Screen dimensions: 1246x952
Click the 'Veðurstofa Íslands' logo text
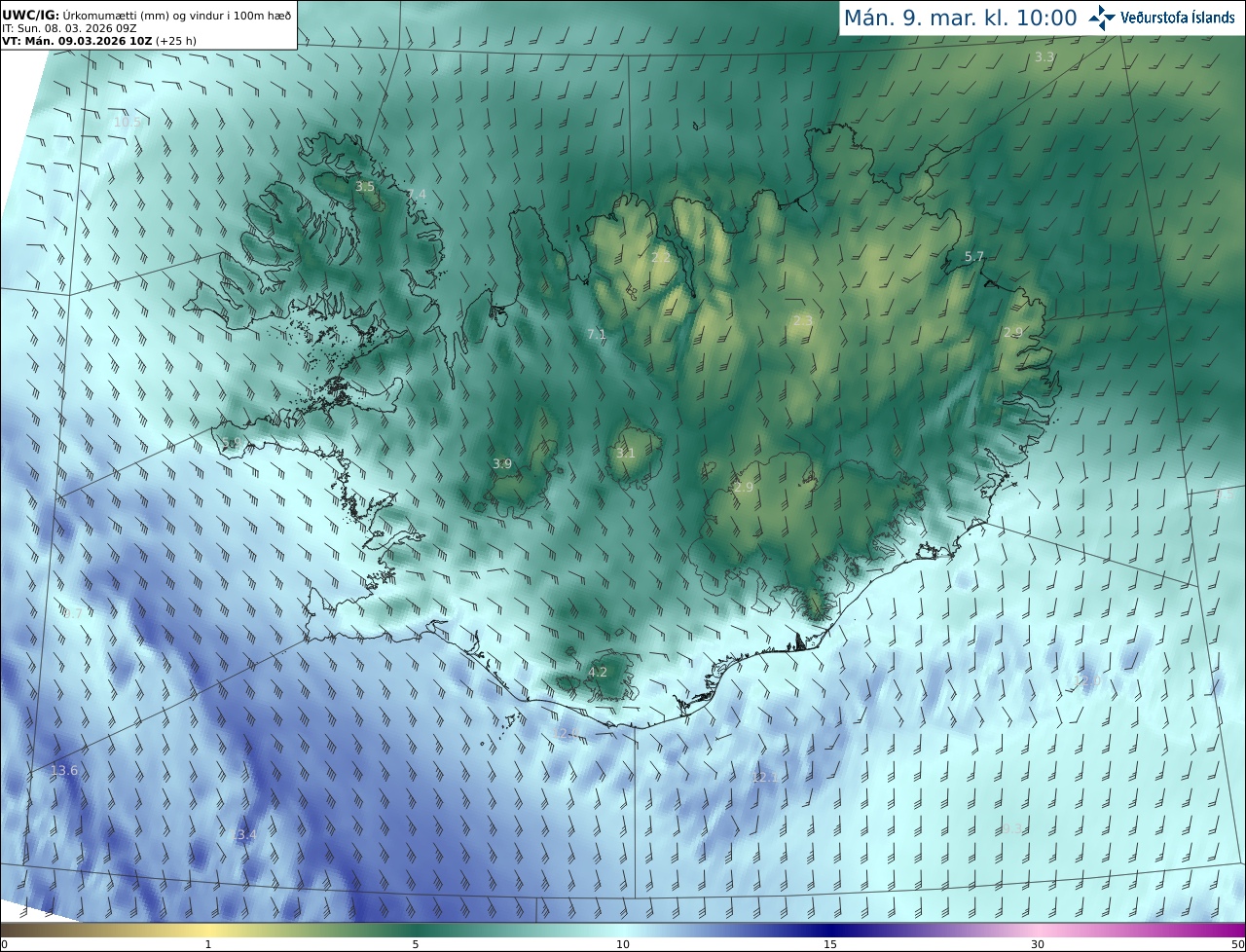1177,18
